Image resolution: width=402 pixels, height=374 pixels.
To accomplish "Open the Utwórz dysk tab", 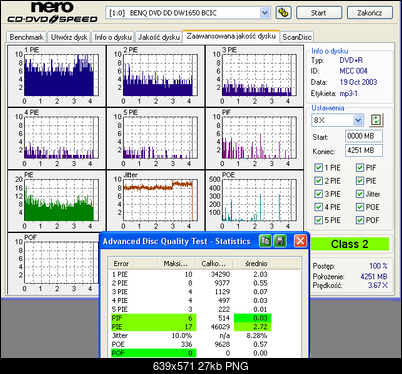I will point(69,37).
